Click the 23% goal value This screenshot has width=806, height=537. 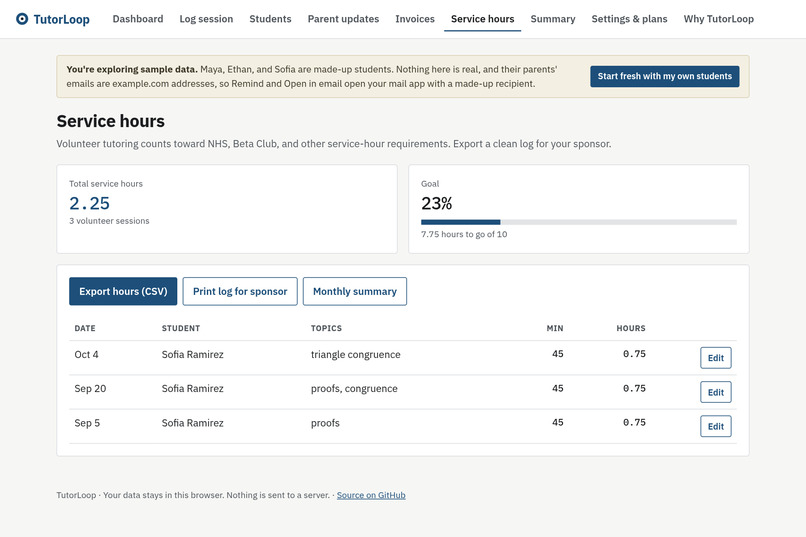point(436,203)
